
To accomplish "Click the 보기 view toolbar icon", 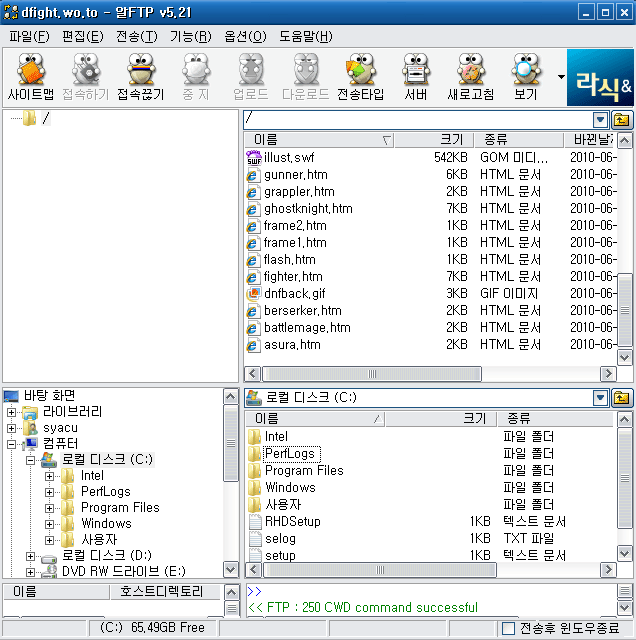I will point(525,77).
